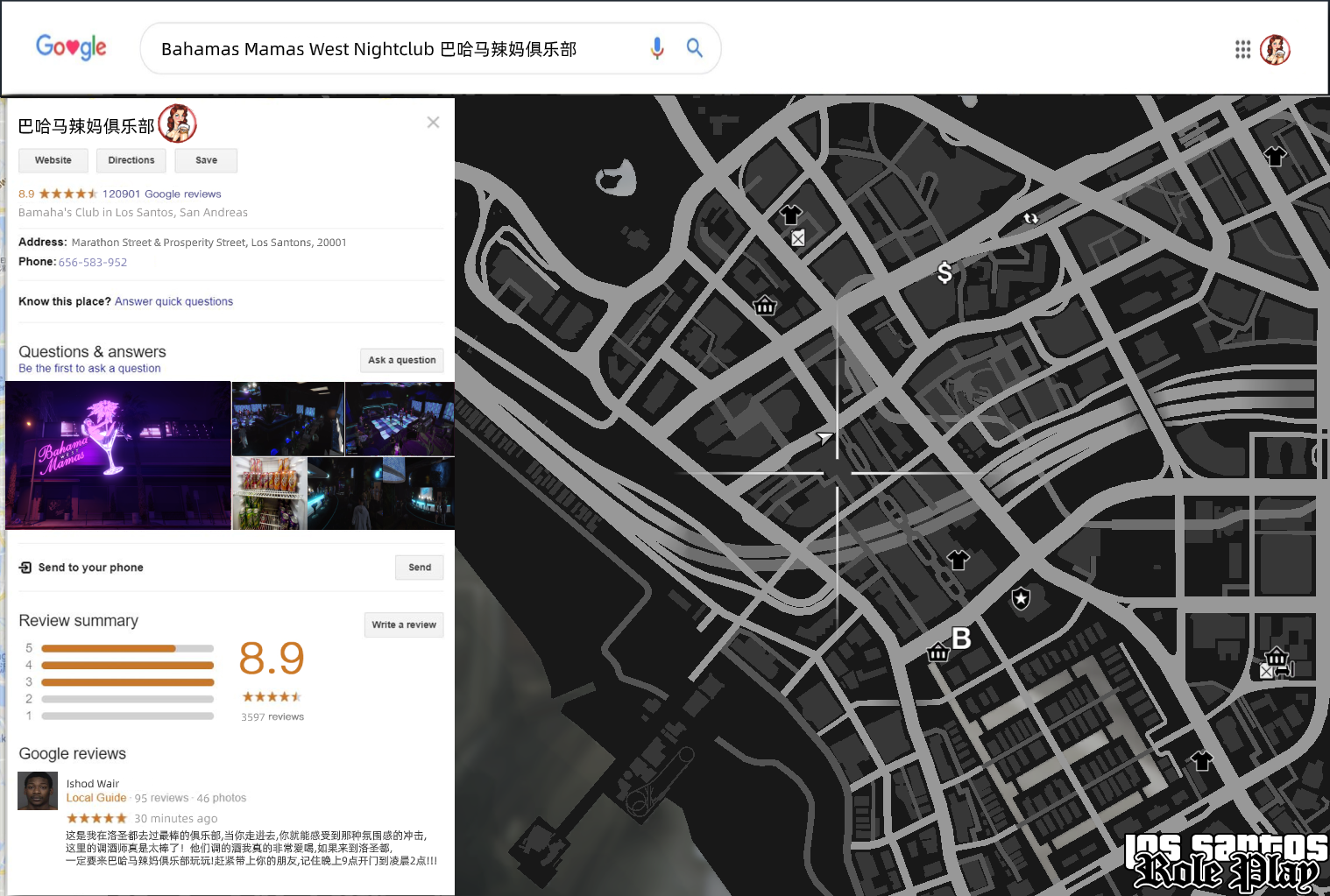Click the 5-star rating bar
This screenshot has height=896, width=1330.
click(x=127, y=649)
